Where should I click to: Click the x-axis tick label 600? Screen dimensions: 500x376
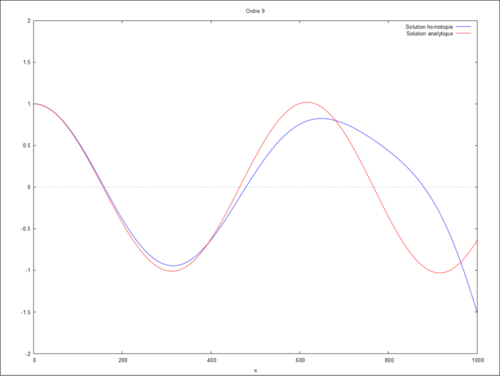click(x=300, y=360)
